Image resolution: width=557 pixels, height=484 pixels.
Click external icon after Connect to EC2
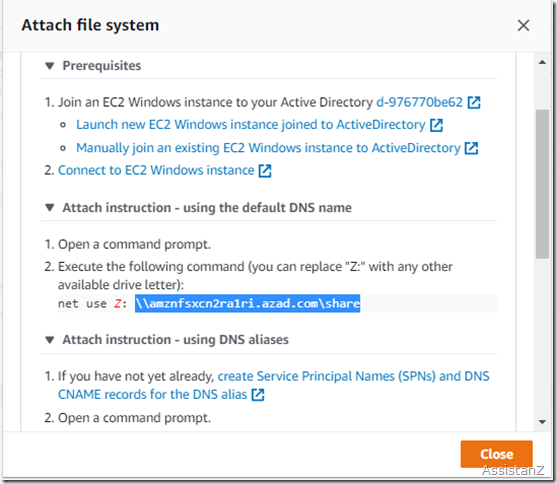265,171
